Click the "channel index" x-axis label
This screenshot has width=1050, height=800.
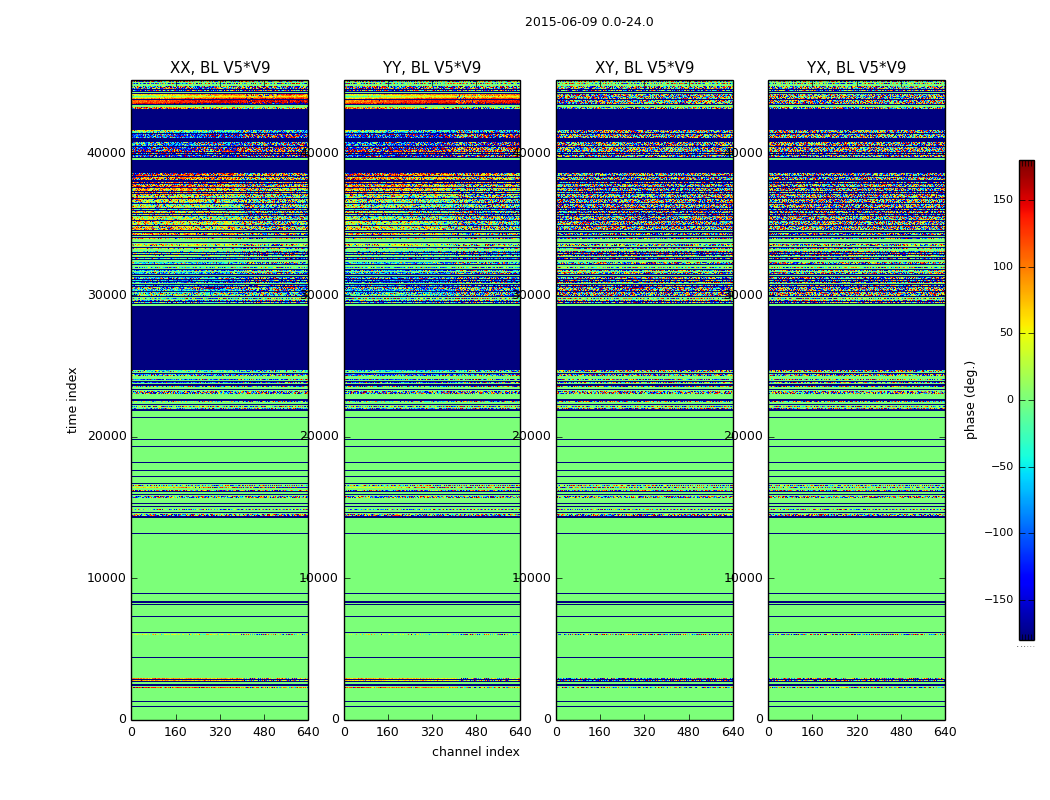(476, 752)
